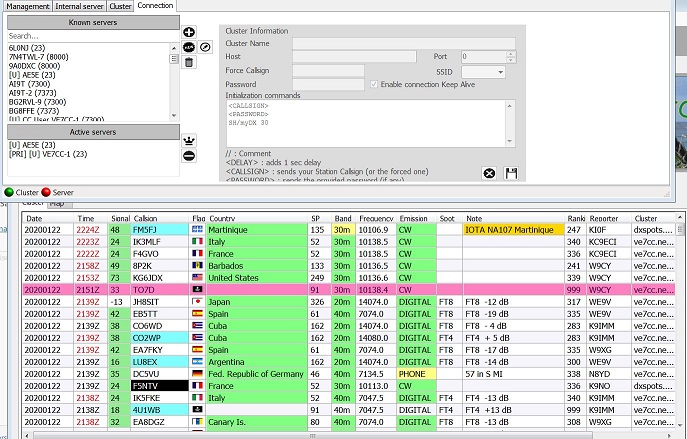
Task: Click the Known servers header button
Action: click(x=93, y=22)
